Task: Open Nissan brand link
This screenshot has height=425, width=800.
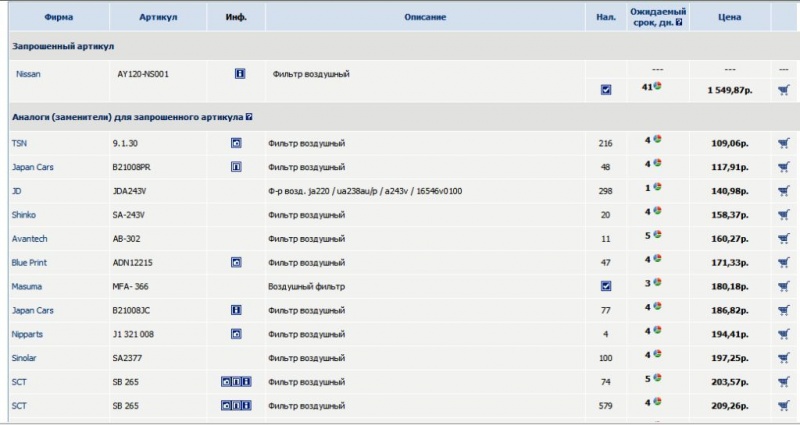Action: point(28,74)
